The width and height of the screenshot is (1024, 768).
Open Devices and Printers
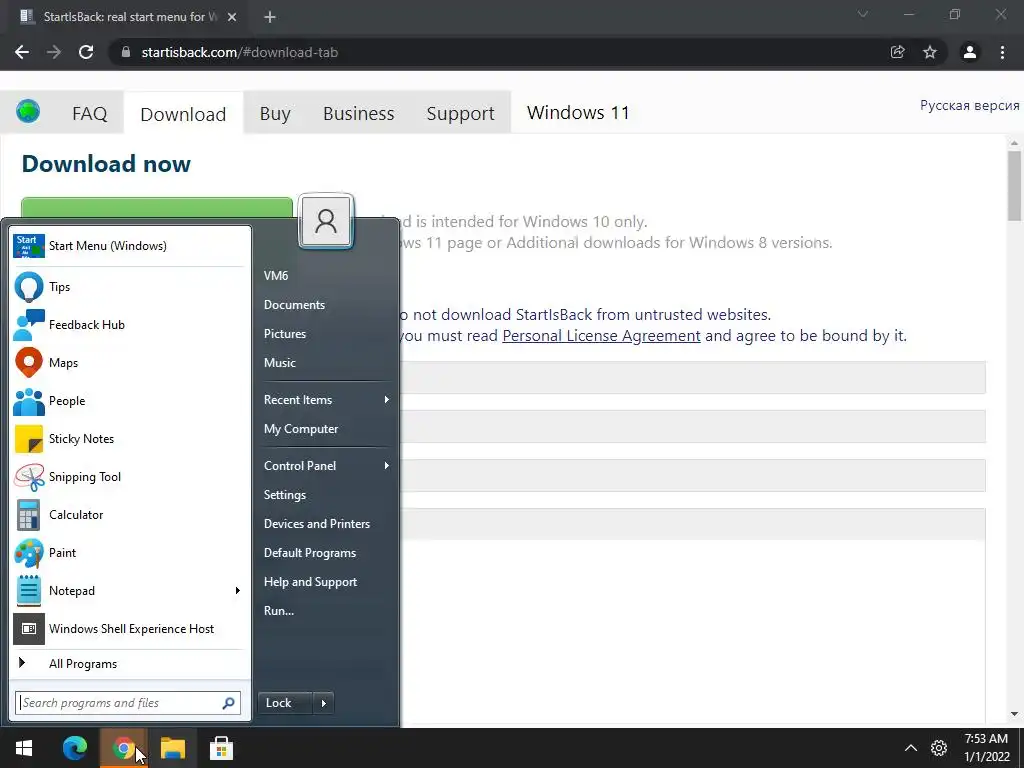317,524
